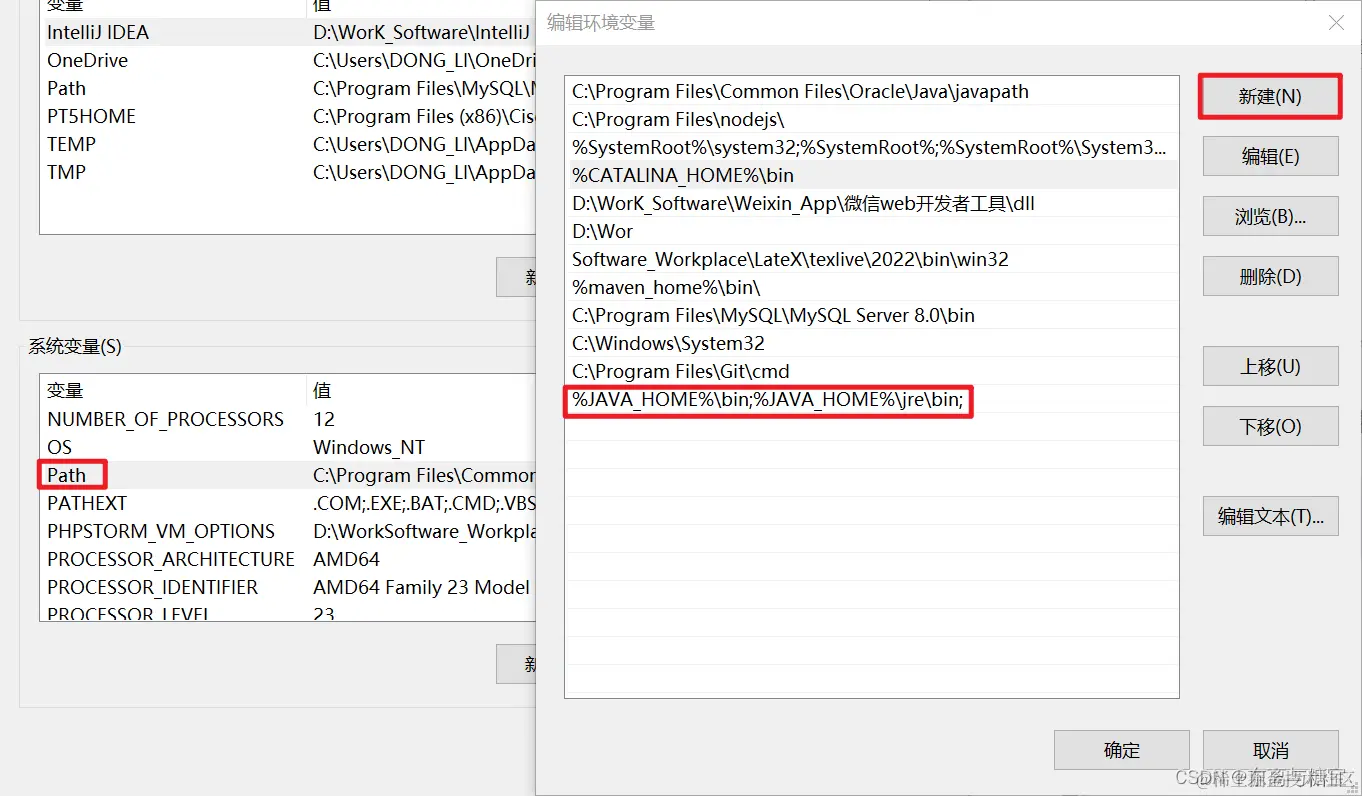The height and width of the screenshot is (796, 1362).
Task: Select the %JAVA_HOME%\bin;%JAVA_HOME%\jre\bin; entry
Action: pos(872,400)
